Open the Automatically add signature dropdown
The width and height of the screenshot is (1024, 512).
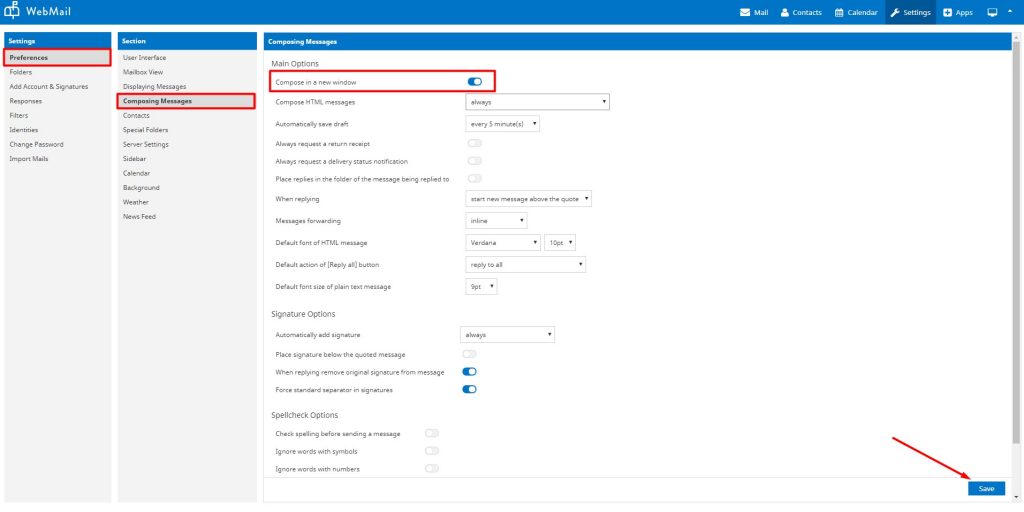point(507,334)
